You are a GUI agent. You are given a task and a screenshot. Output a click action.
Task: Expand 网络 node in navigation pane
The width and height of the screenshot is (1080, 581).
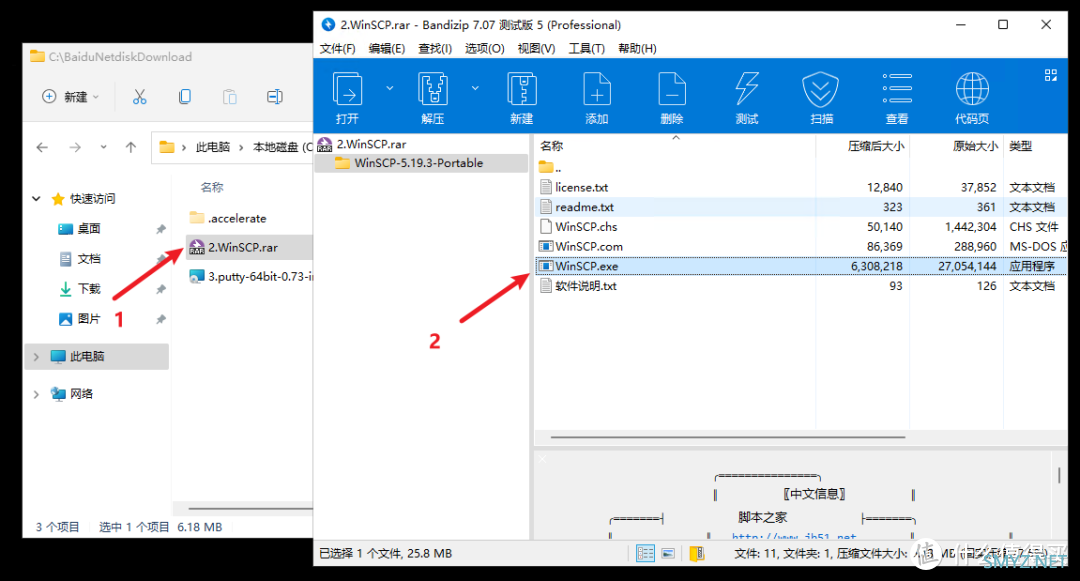[37, 394]
